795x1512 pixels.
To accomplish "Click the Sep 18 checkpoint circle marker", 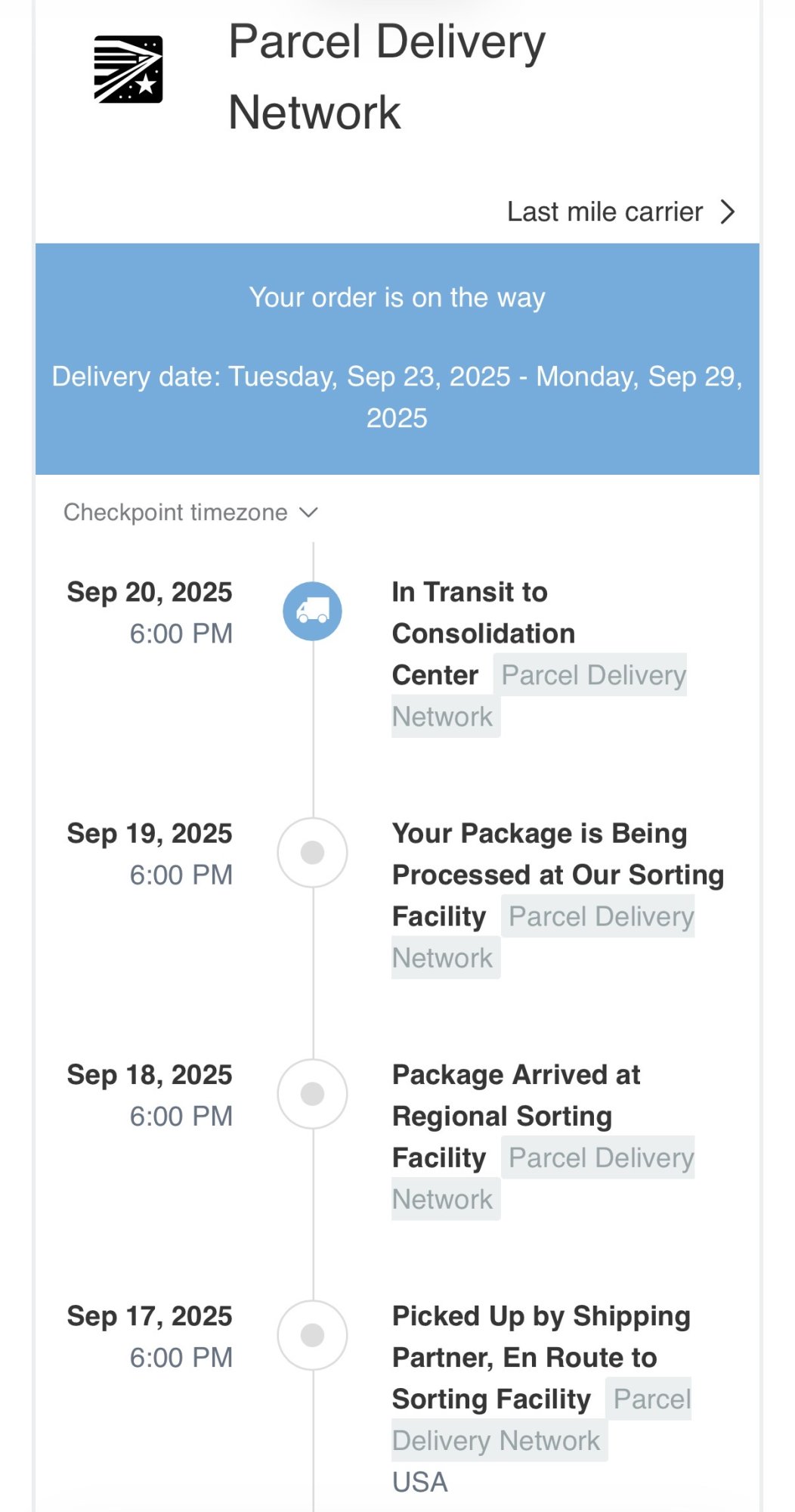I will [x=312, y=1093].
